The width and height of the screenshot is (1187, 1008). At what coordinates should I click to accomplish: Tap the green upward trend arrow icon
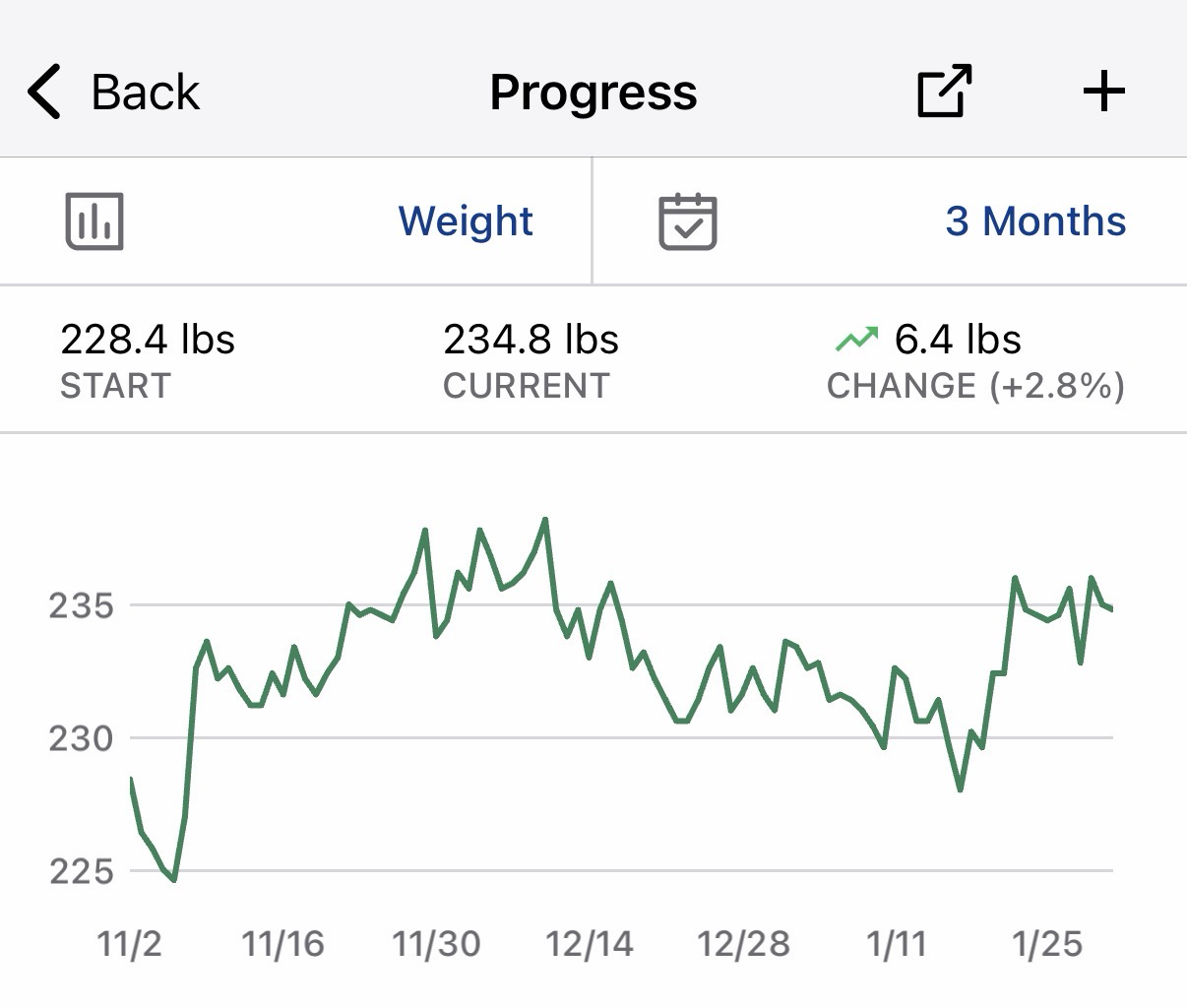[855, 341]
